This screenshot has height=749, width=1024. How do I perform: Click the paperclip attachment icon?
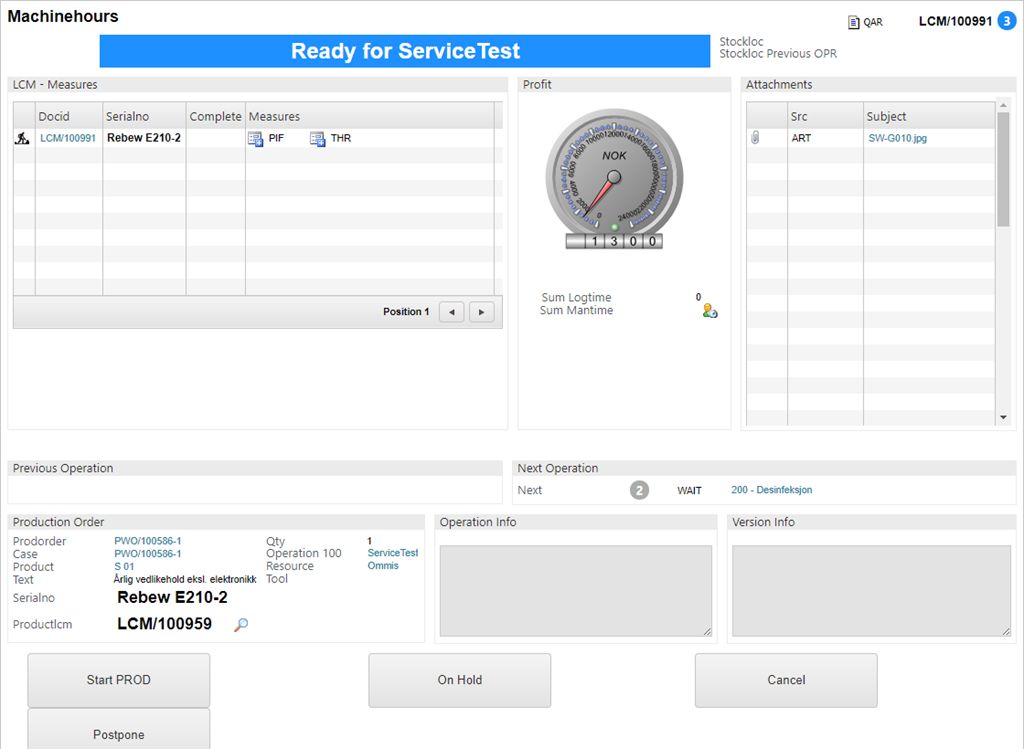pos(755,138)
